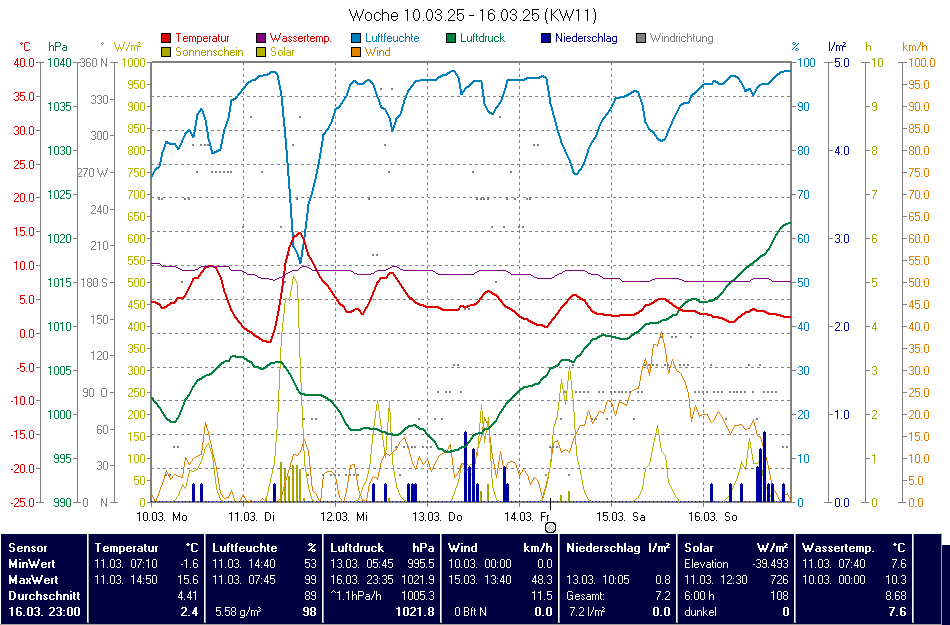
Task: Click the 16.03. 23:00 timestamp in the table
Action: coord(44,612)
